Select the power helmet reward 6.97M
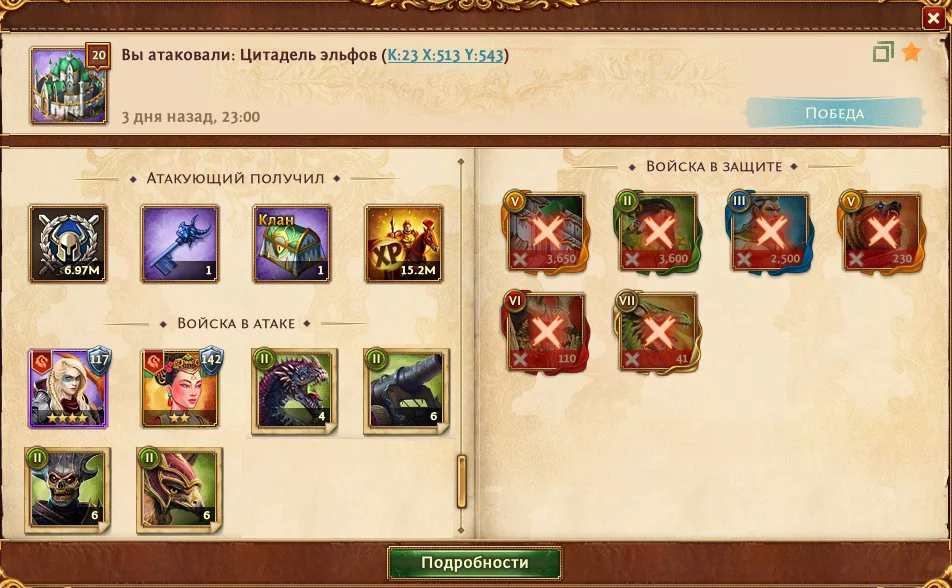This screenshot has height=588, width=952. [68, 244]
